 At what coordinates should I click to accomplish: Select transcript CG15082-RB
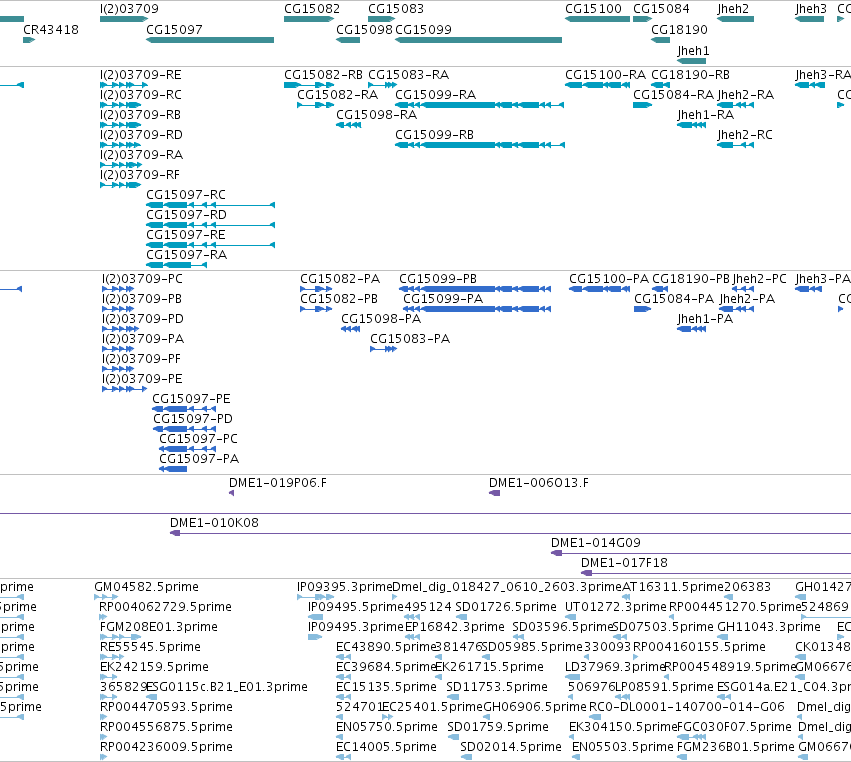pos(323,75)
